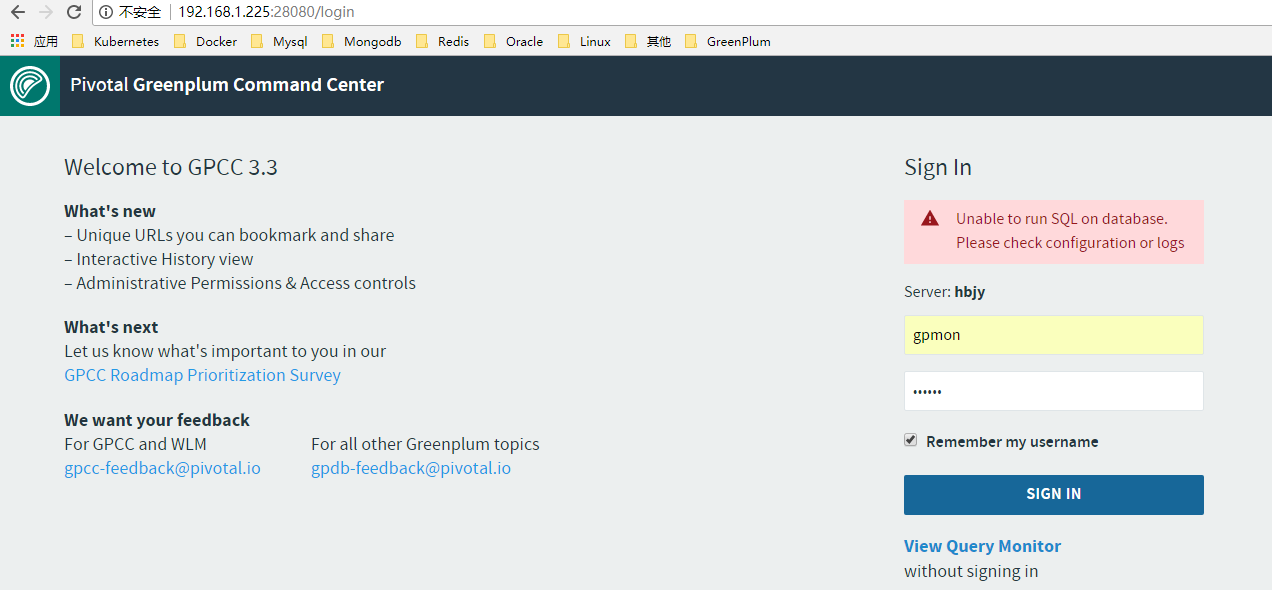
Task: Click Administrative Permissions & Access controls line
Action: [240, 283]
